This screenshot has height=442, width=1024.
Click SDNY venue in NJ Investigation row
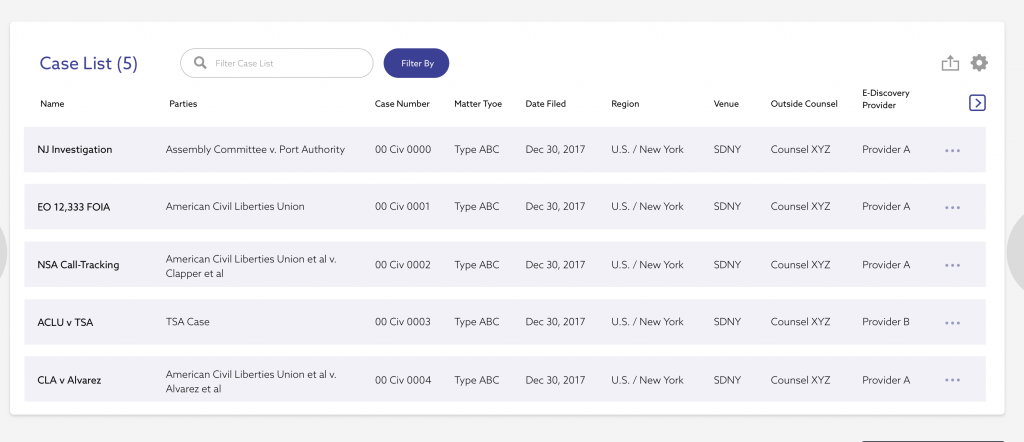click(x=727, y=150)
